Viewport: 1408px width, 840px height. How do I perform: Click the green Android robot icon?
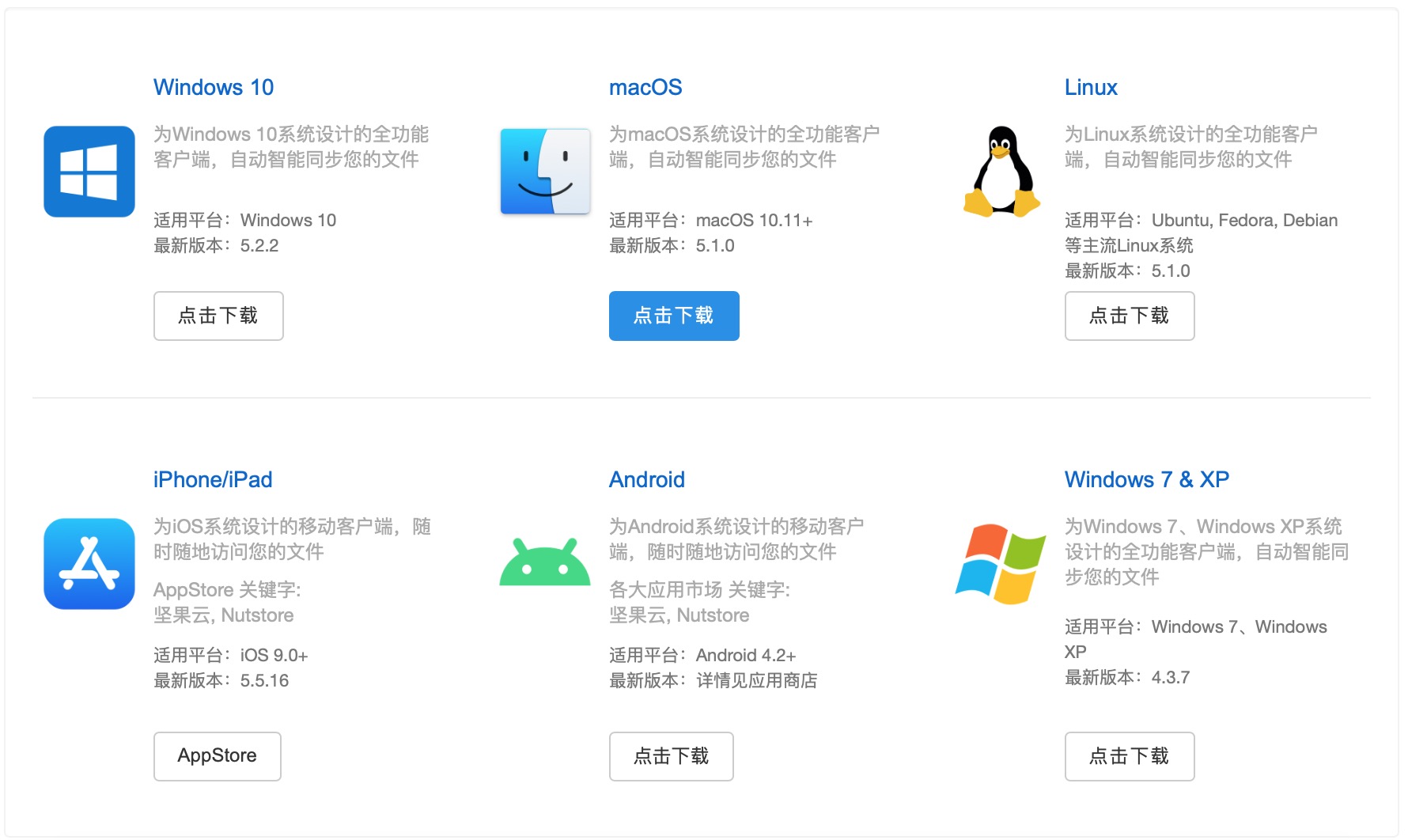pyautogui.click(x=545, y=562)
